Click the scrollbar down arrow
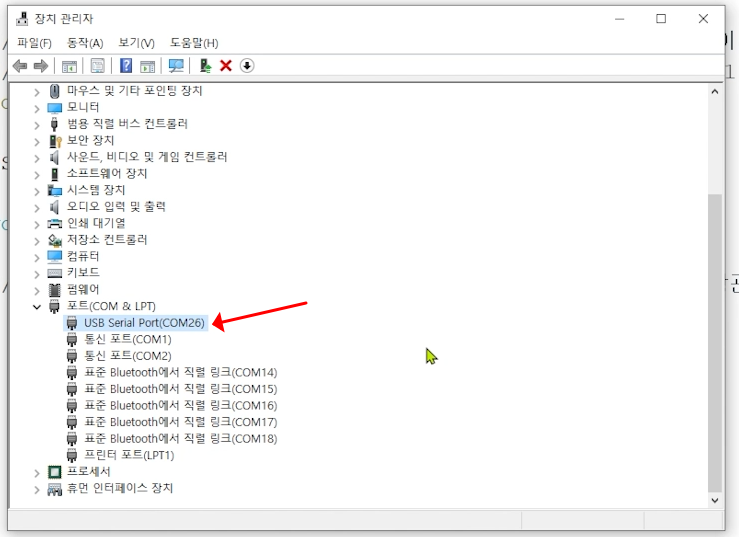Screen dimensions: 739x537 click(715, 500)
